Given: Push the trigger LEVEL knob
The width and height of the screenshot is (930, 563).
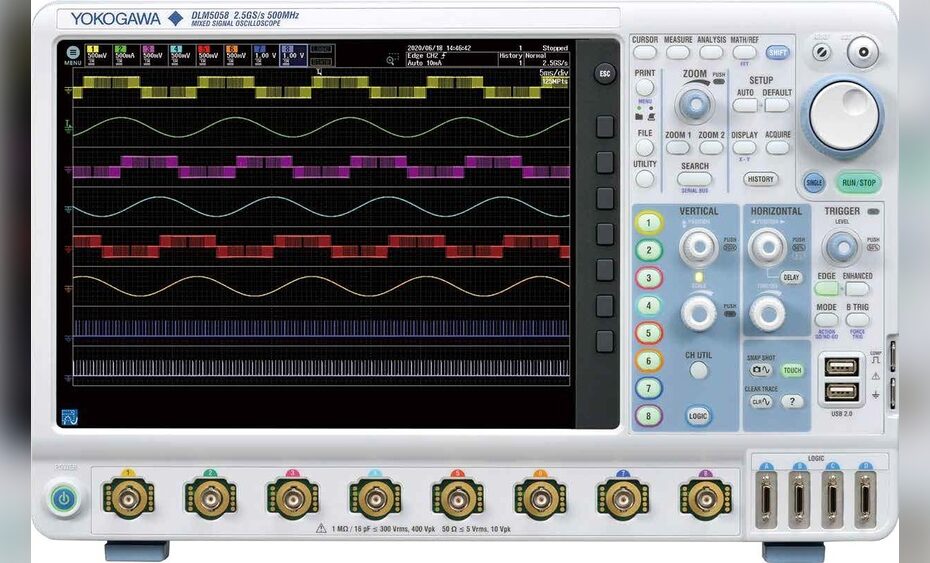Looking at the screenshot, I should tap(842, 247).
